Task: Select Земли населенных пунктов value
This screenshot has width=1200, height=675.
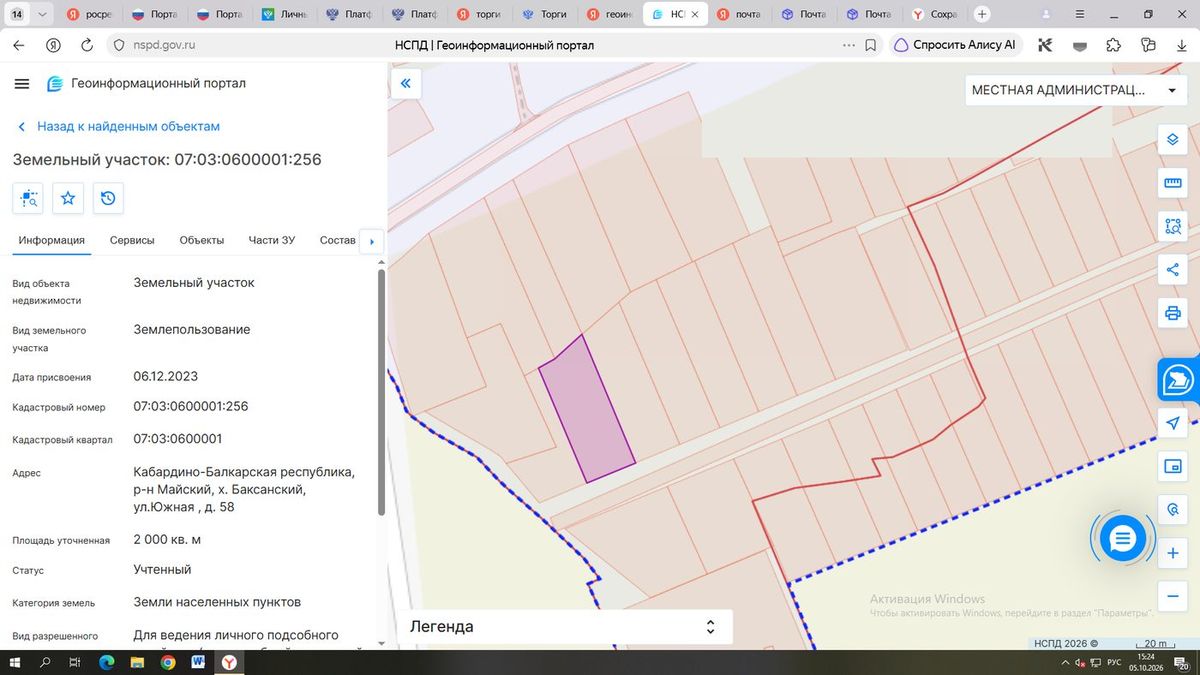Action: tap(217, 602)
